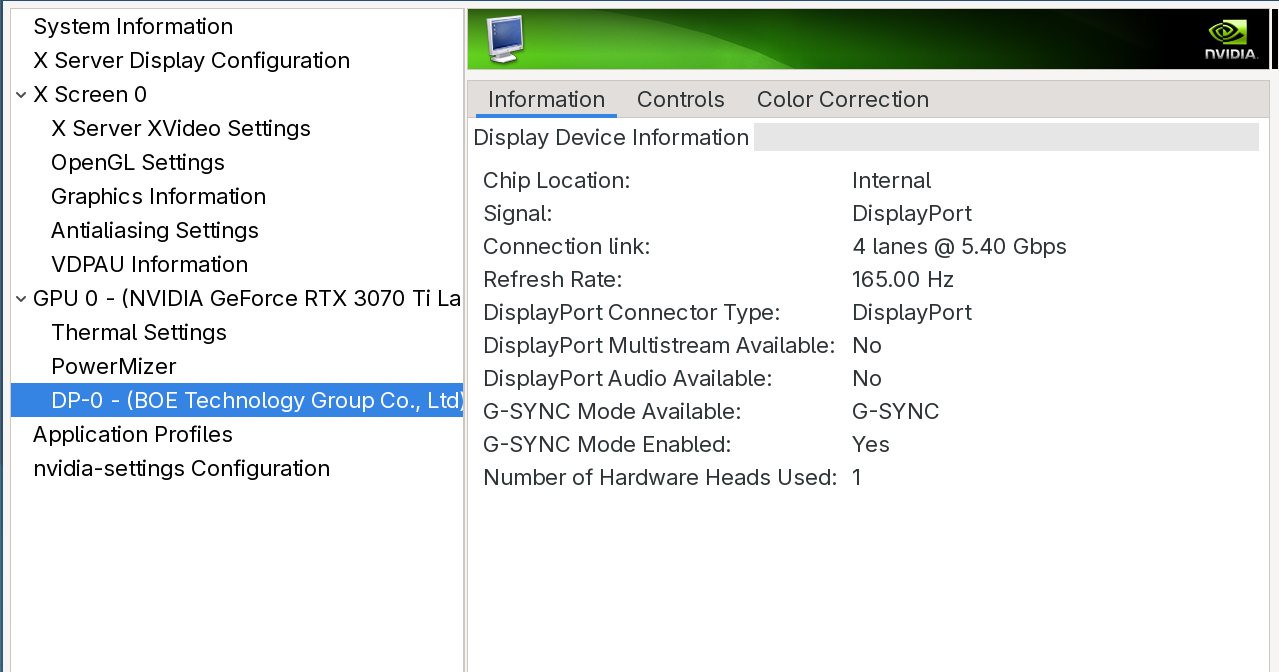Open the Controls tab
This screenshot has height=672, width=1279.
click(681, 100)
